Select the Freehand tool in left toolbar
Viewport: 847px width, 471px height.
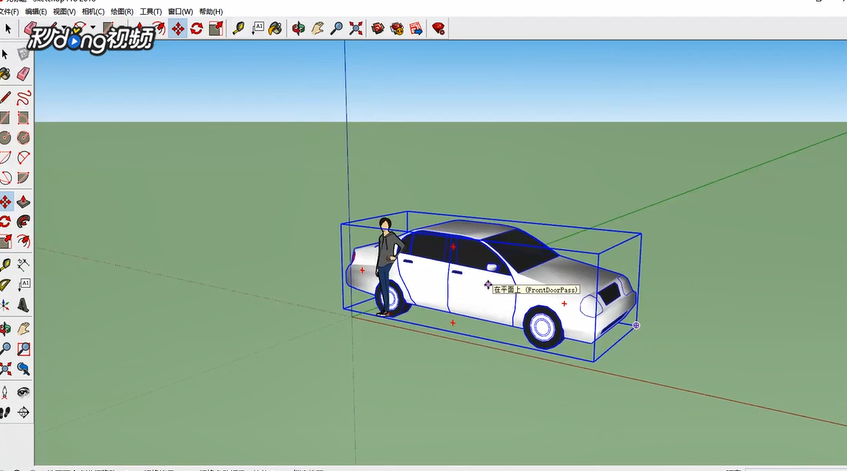(23, 98)
